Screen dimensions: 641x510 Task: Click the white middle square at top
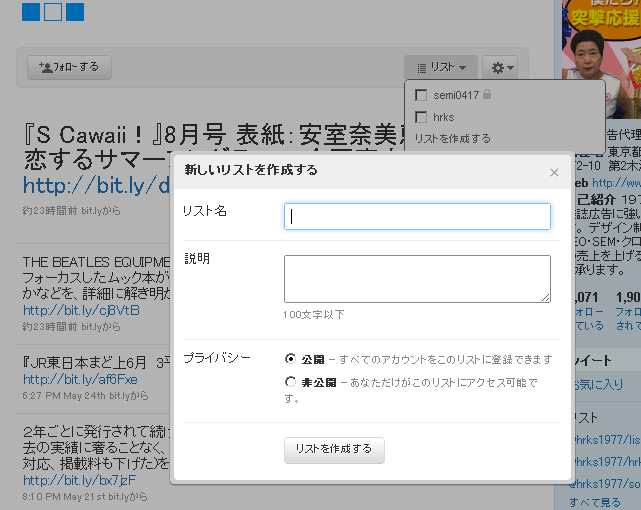[x=53, y=12]
